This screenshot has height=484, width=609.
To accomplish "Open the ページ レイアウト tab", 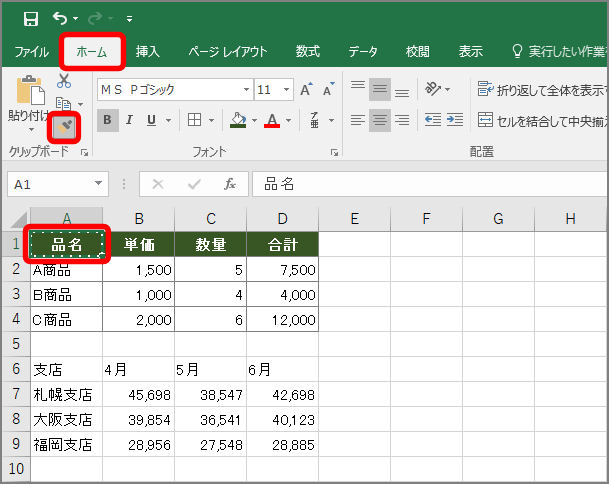I will tap(228, 51).
